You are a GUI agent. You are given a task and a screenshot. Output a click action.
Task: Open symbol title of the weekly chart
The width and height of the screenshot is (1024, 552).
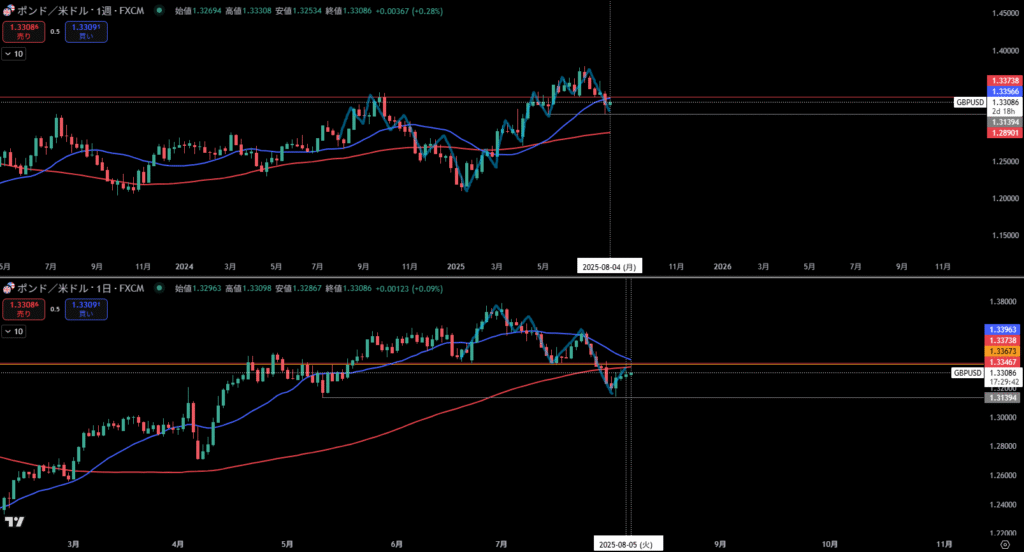80,10
